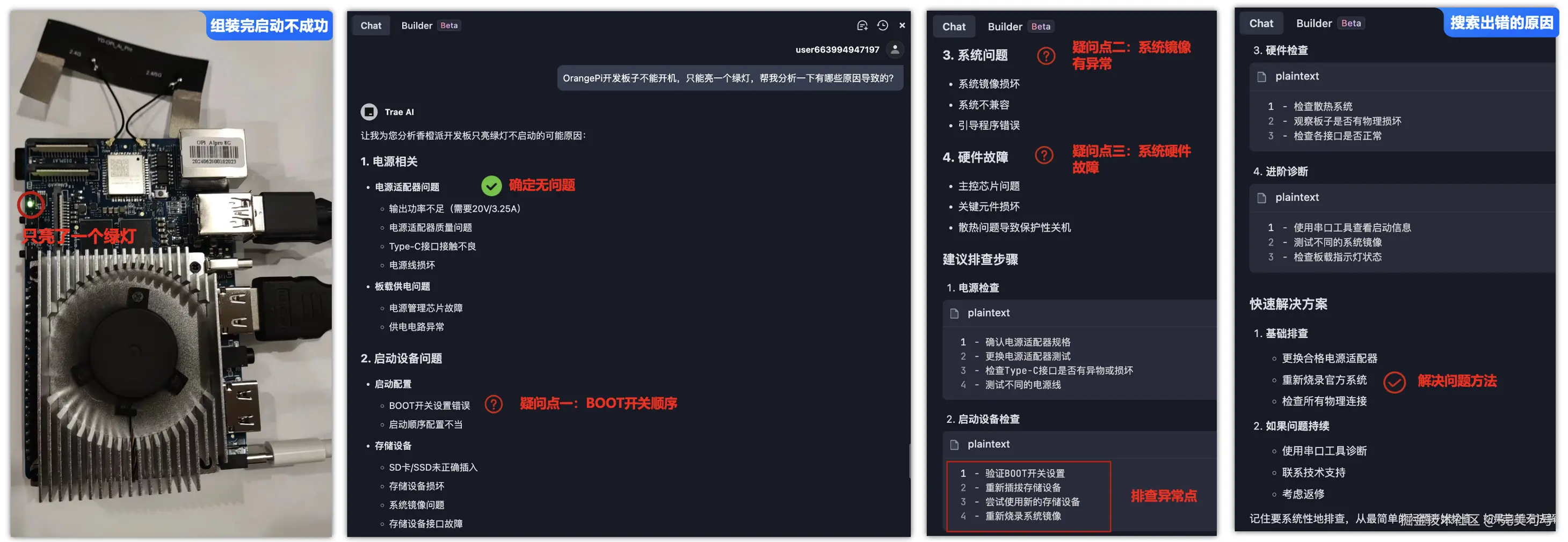Select Chat tab above '3. 系统问题' heading
The height and width of the screenshot is (542, 1568).
click(954, 27)
